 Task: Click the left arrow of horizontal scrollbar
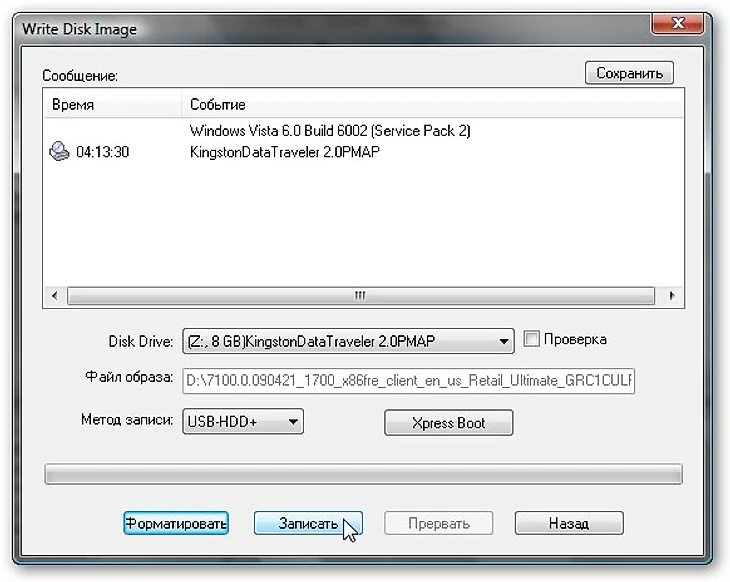pyautogui.click(x=54, y=296)
